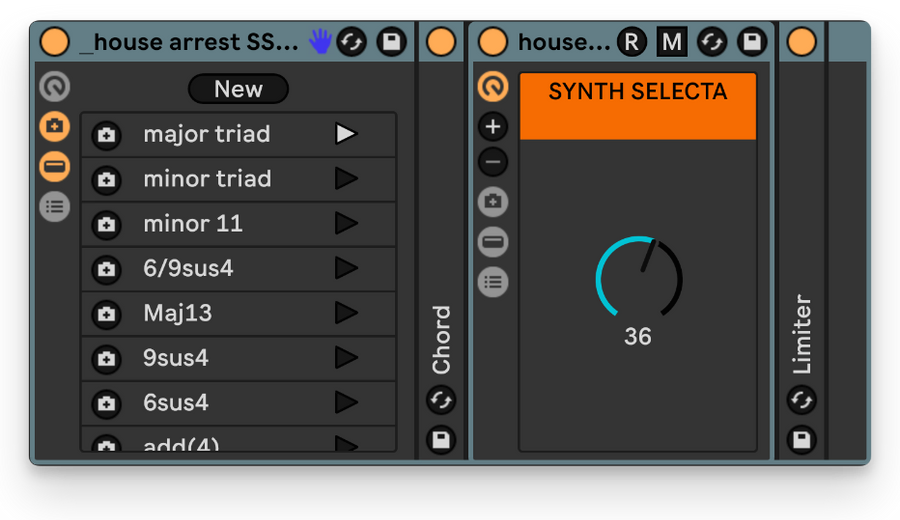
Task: Hot-swap the Chord device preset
Action: tap(441, 400)
